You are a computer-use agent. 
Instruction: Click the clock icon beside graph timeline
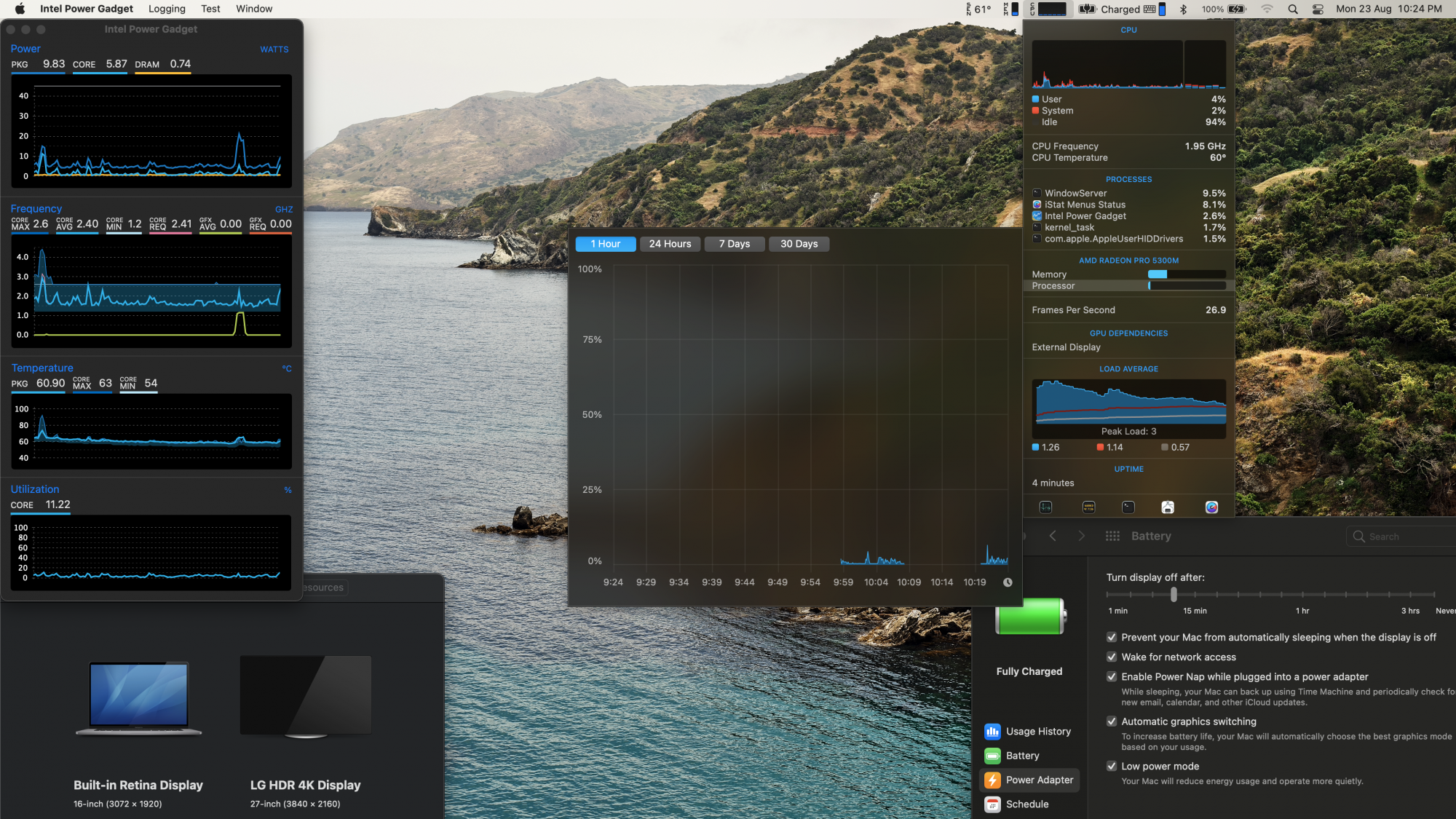click(x=1008, y=582)
